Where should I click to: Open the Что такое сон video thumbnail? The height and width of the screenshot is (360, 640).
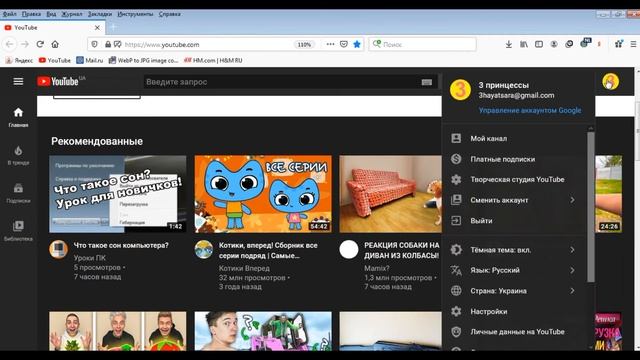pos(118,194)
